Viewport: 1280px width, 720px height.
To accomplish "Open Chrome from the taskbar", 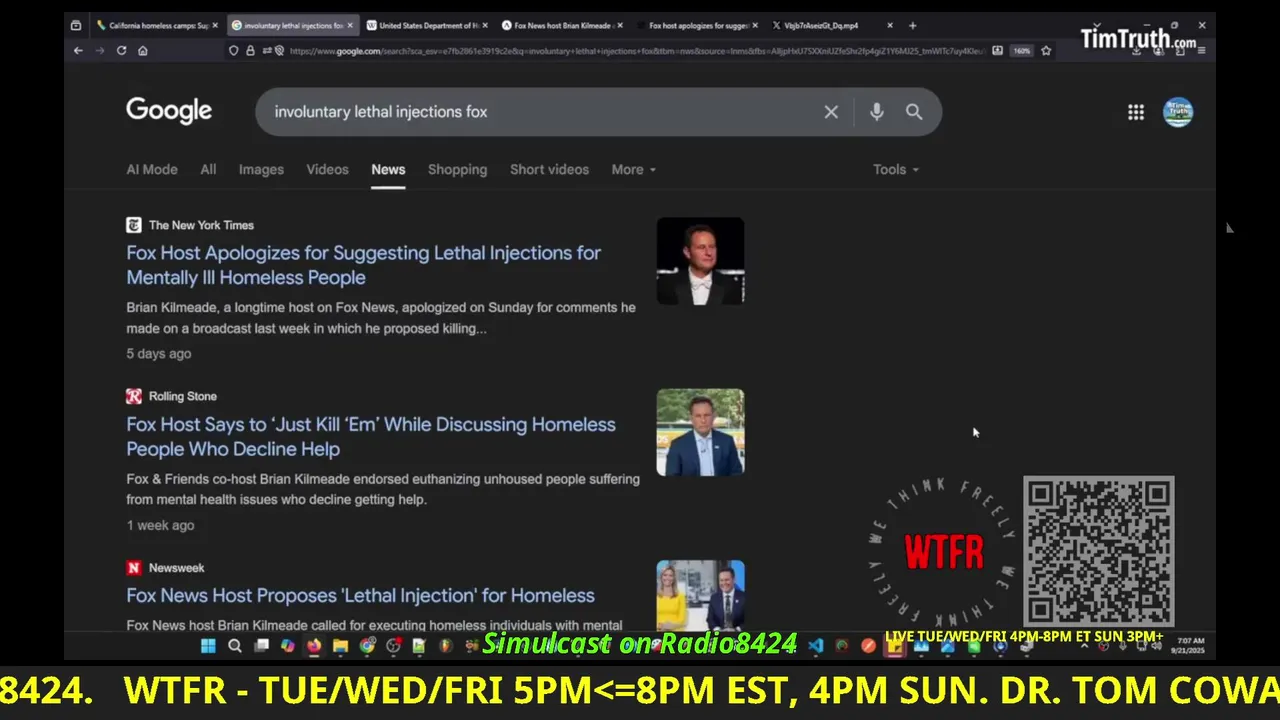I will click(x=367, y=646).
